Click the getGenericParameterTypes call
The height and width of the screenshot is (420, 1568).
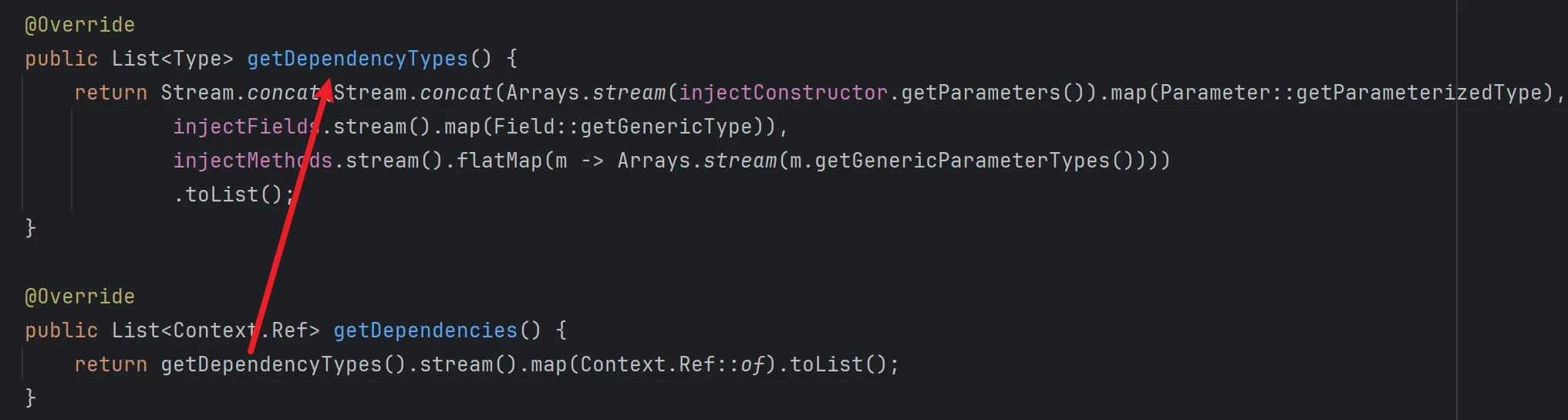962,161
